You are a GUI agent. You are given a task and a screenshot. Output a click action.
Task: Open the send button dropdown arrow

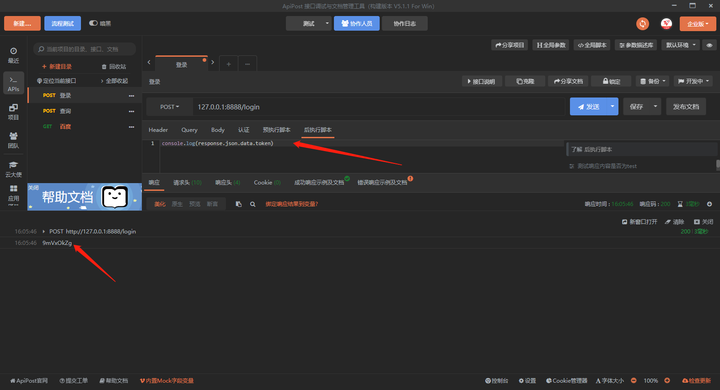(613, 107)
